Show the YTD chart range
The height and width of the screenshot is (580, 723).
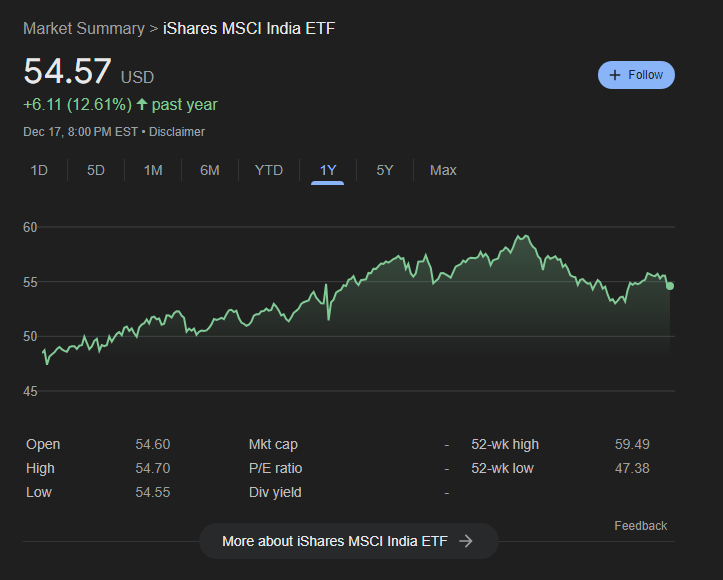[x=269, y=170]
